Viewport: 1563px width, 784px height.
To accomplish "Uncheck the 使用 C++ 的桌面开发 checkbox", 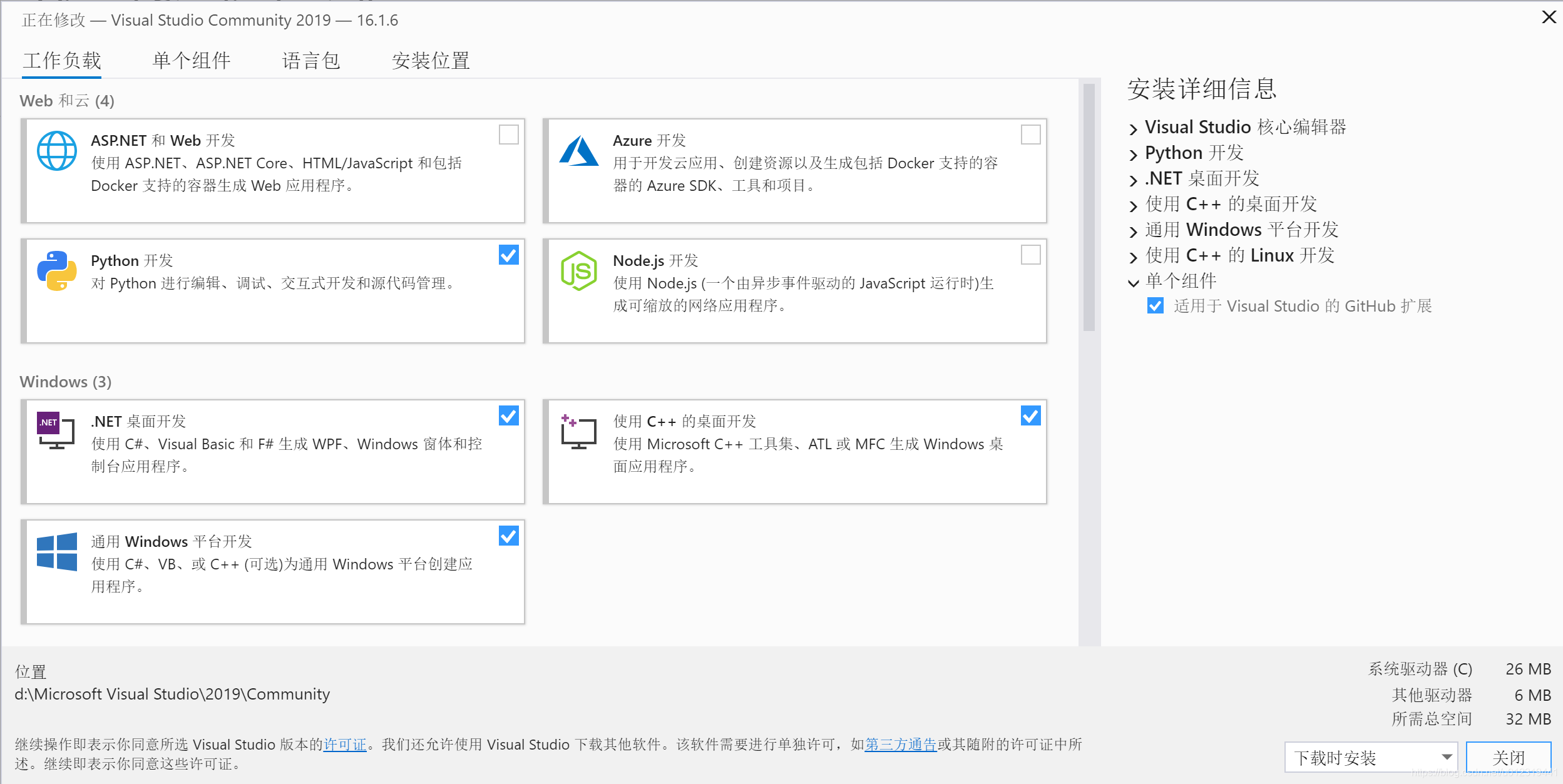I will pyautogui.click(x=1031, y=415).
